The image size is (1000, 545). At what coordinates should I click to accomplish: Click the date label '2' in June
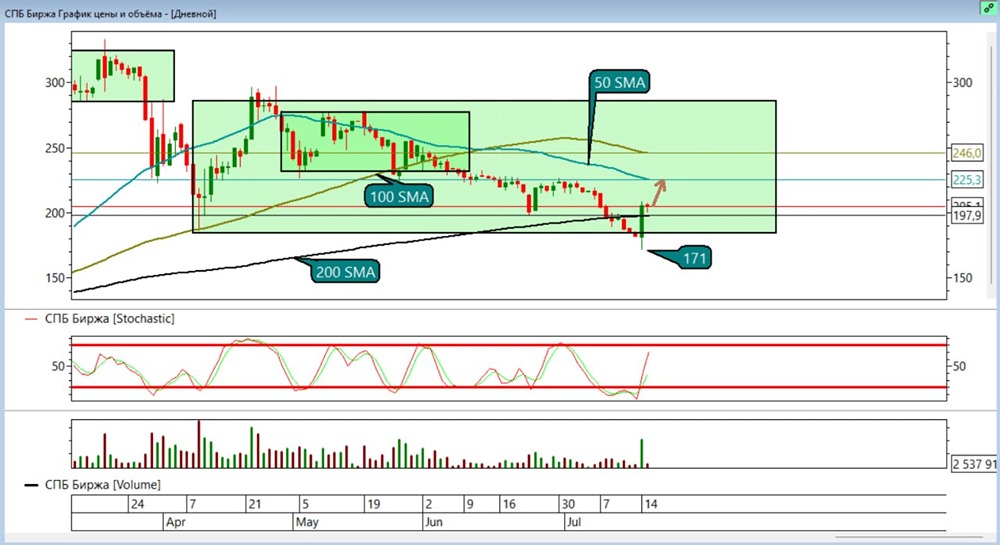[x=429, y=504]
